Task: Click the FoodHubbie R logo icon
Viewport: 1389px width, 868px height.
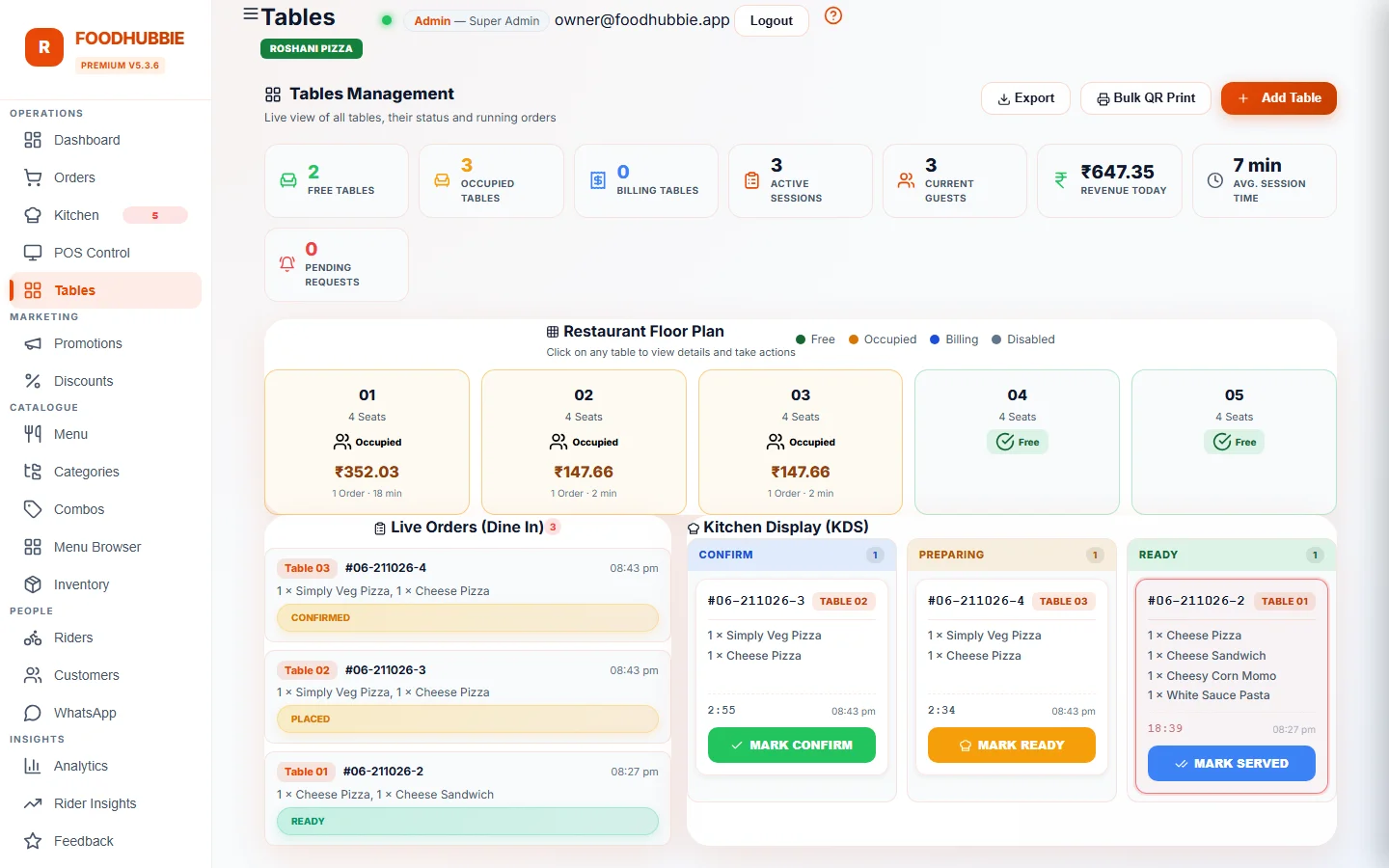Action: [44, 47]
